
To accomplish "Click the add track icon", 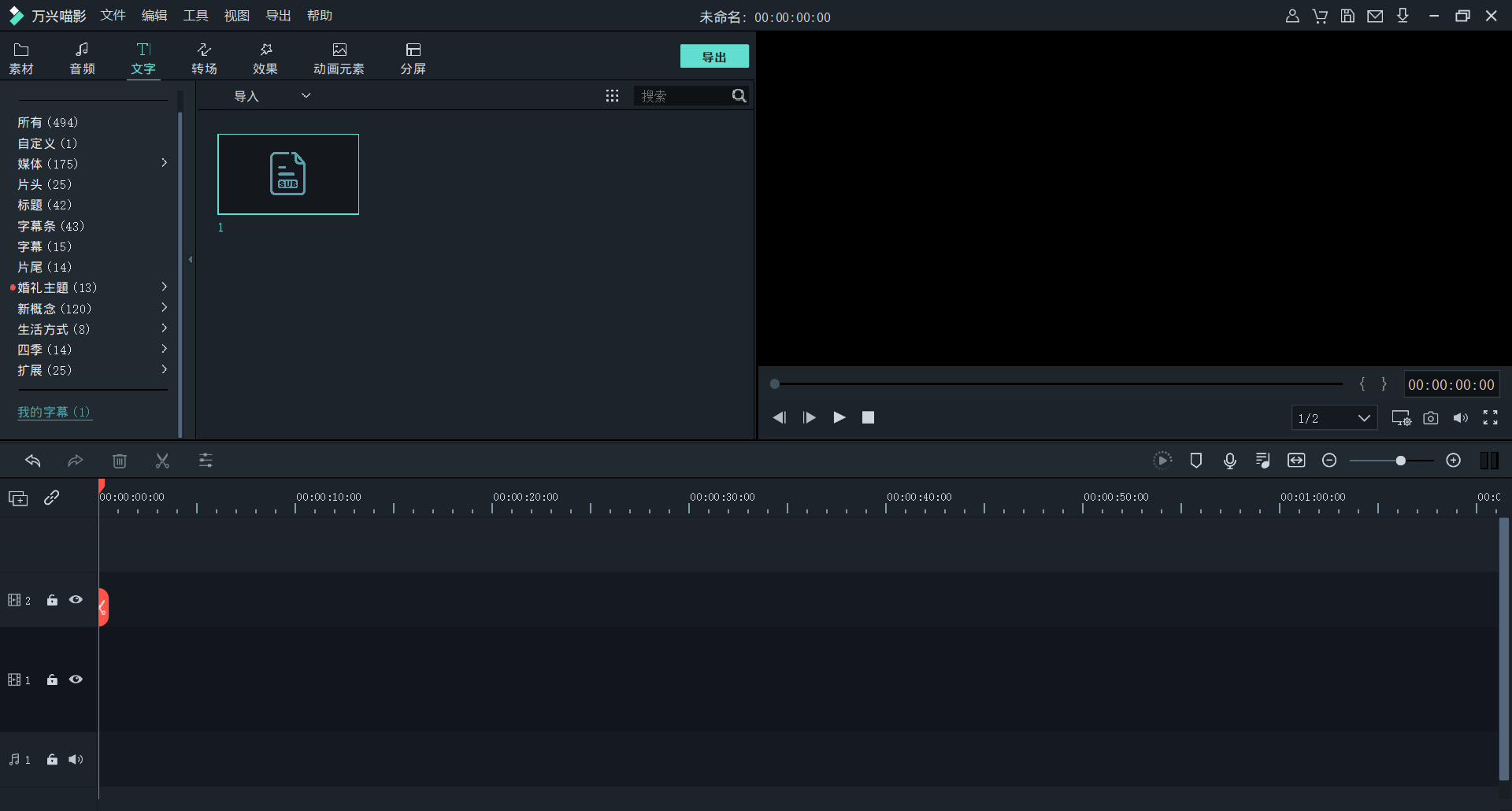I will click(x=18, y=498).
